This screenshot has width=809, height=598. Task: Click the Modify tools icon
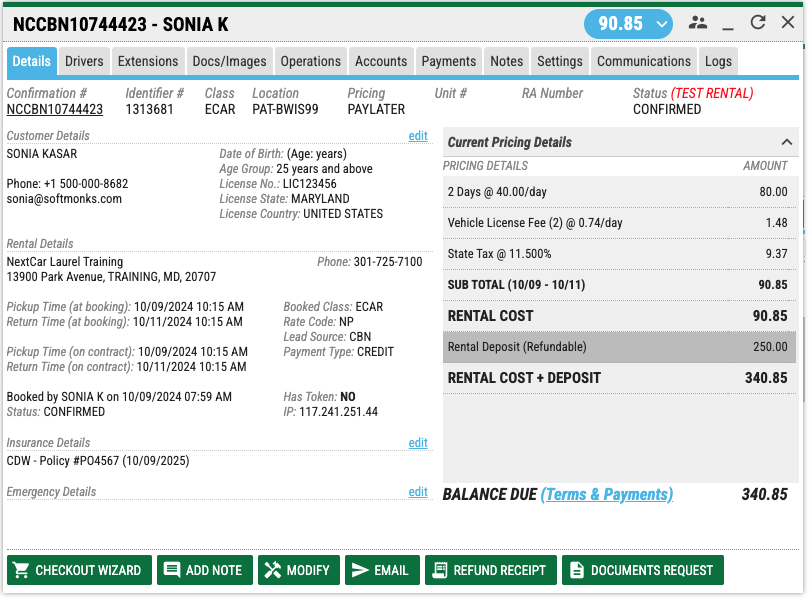(272, 570)
